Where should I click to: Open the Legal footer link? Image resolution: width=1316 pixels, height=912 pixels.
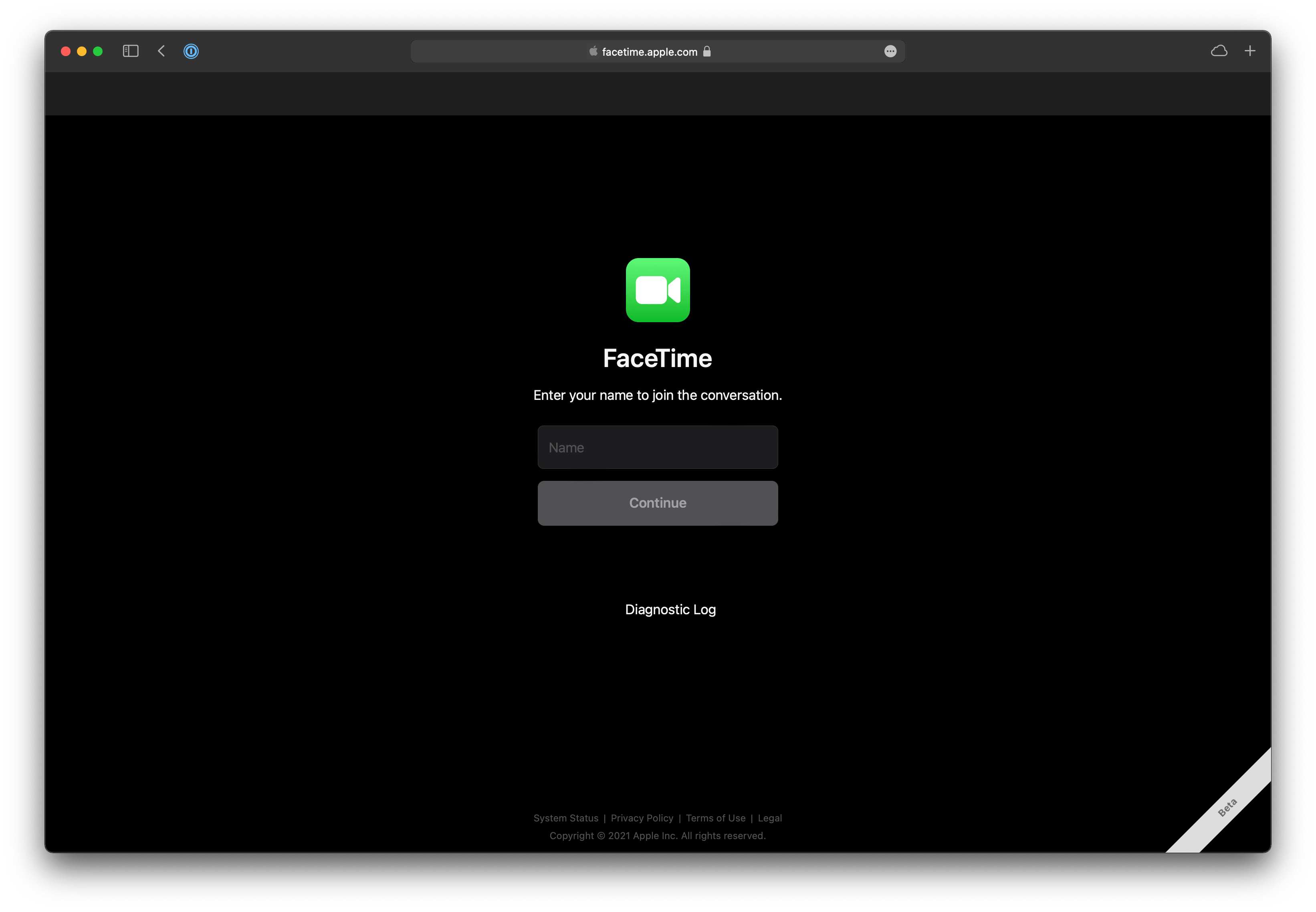(x=769, y=818)
